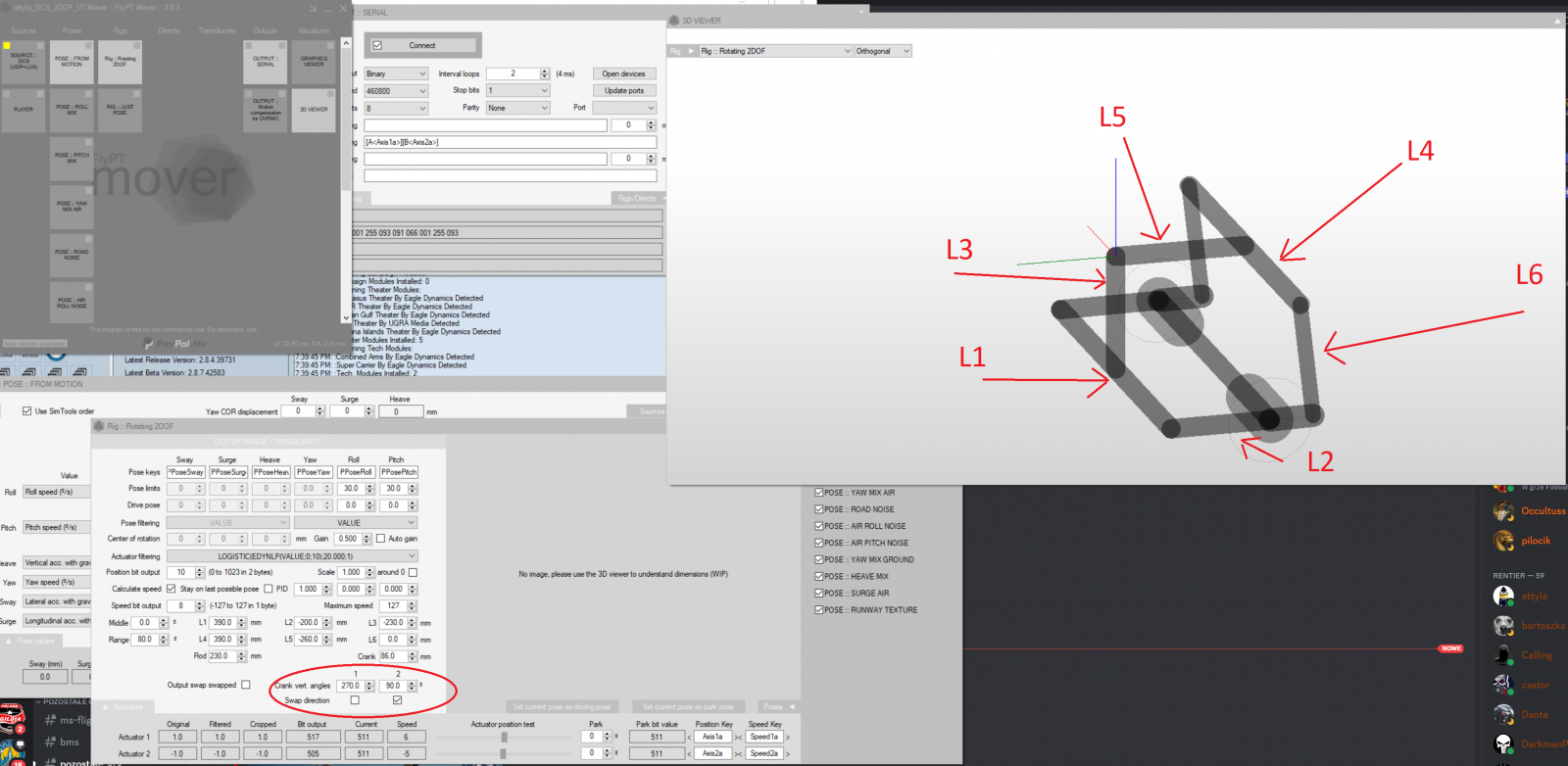This screenshot has height=766, width=1568.
Task: Click the PayPal.Me donation logo
Action: 176,344
